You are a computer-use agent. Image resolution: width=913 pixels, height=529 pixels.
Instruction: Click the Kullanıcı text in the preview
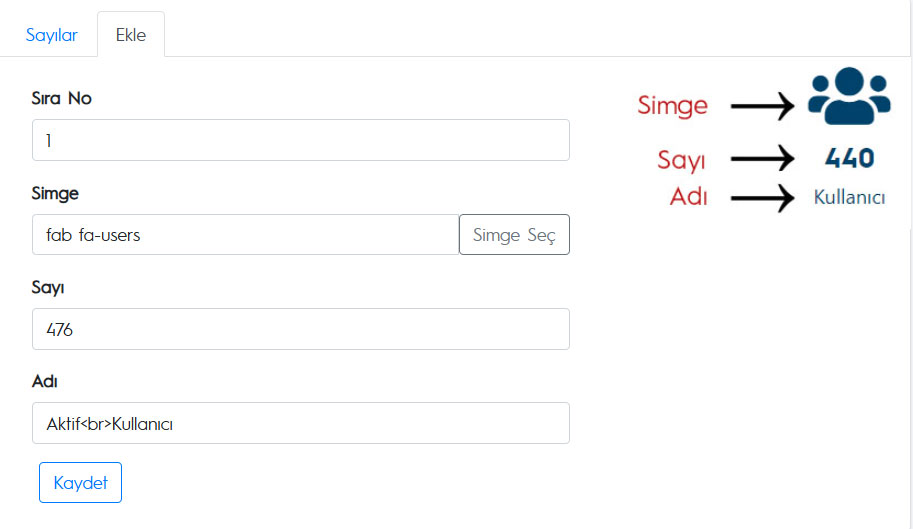pos(850,197)
